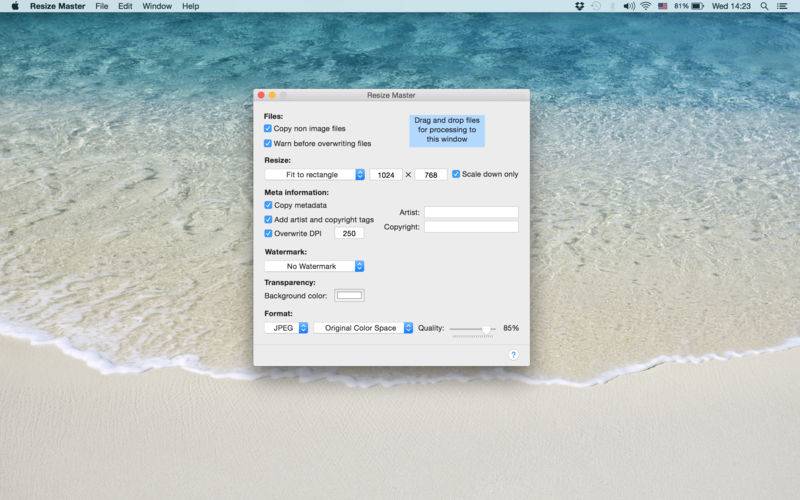Open the Apple menu

click(15, 6)
